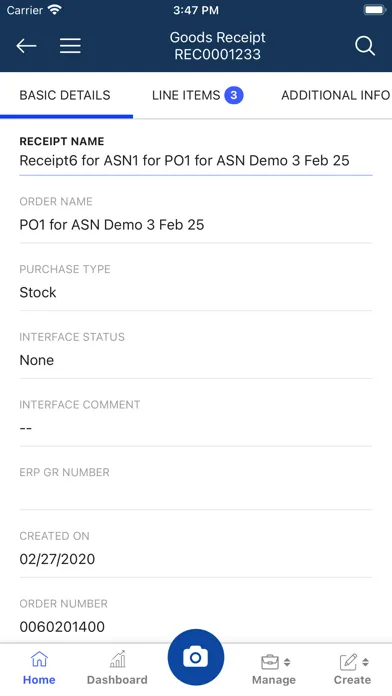Open the Dashboard chart icon
Image resolution: width=392 pixels, height=696 pixels.
pos(118,660)
